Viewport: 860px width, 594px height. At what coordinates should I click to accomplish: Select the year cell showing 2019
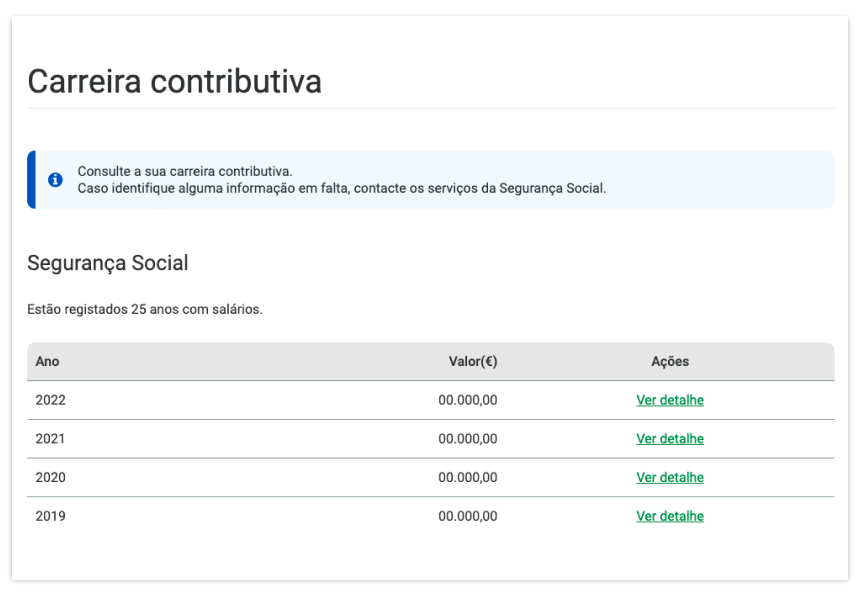pyautogui.click(x=50, y=516)
